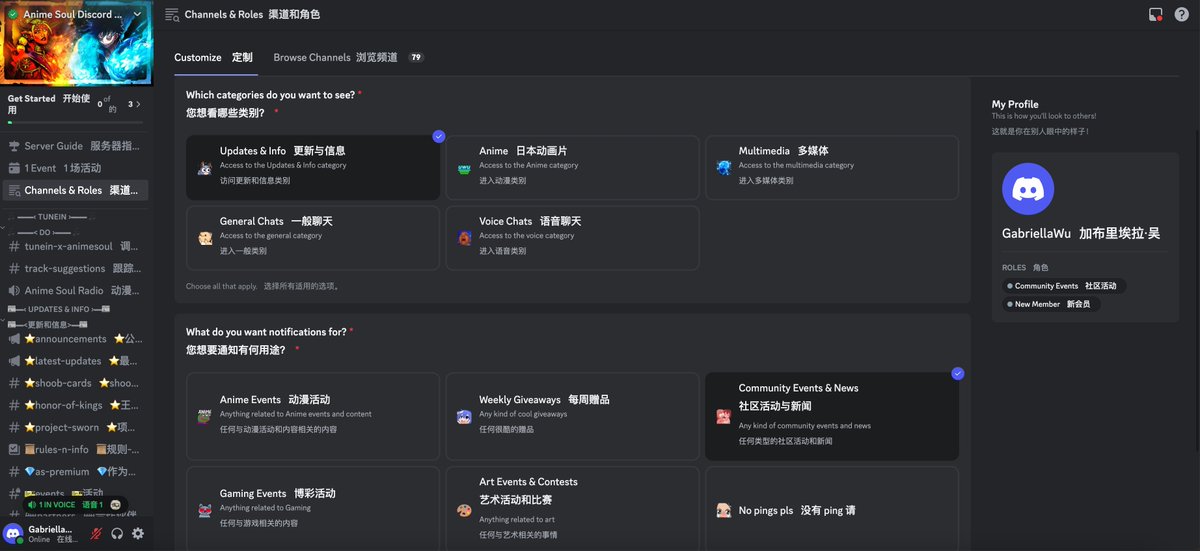This screenshot has width=1200, height=551.
Task: Select the General Chats category card
Action: (x=313, y=238)
